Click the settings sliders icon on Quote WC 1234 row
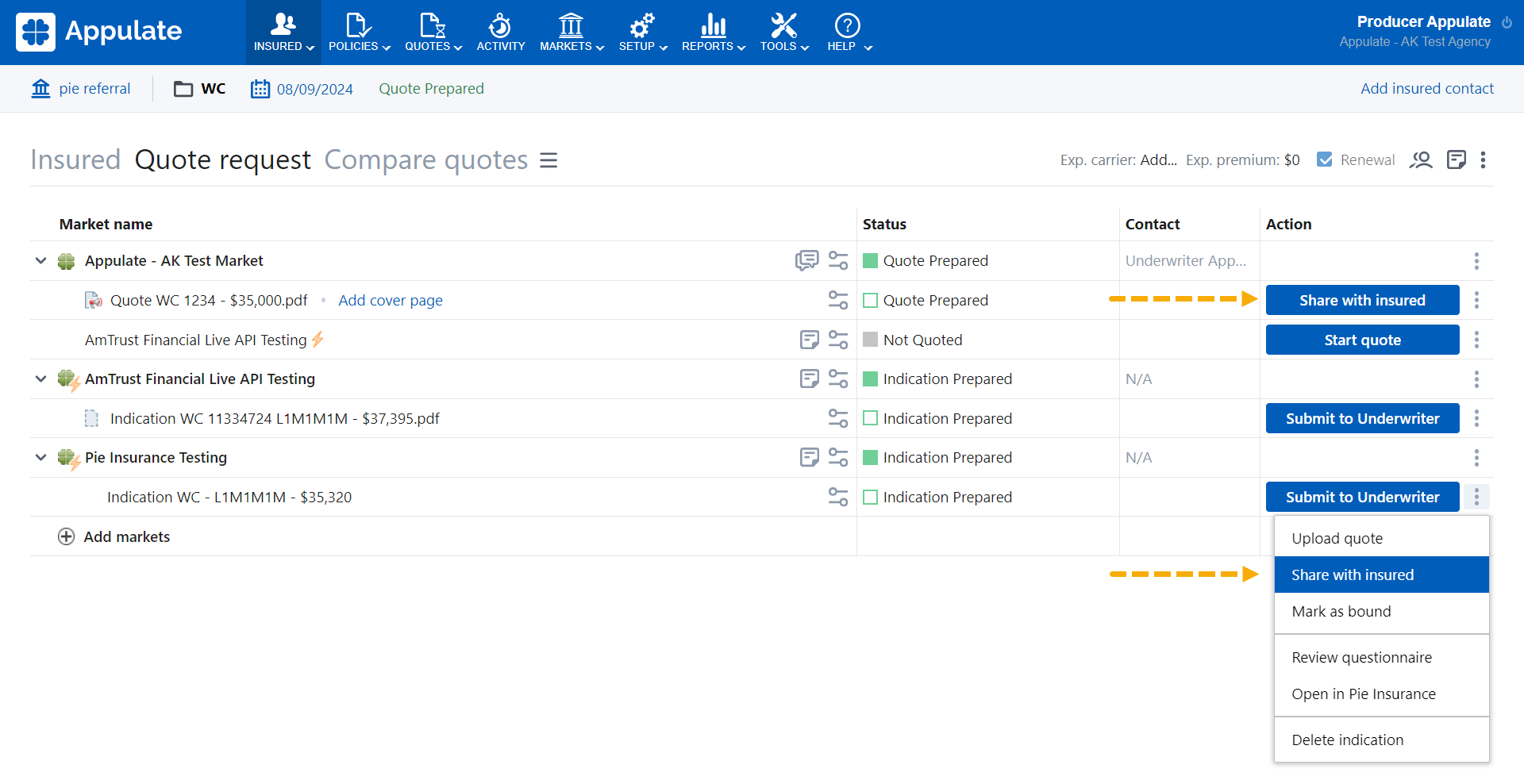The width and height of the screenshot is (1524, 784). click(x=838, y=300)
